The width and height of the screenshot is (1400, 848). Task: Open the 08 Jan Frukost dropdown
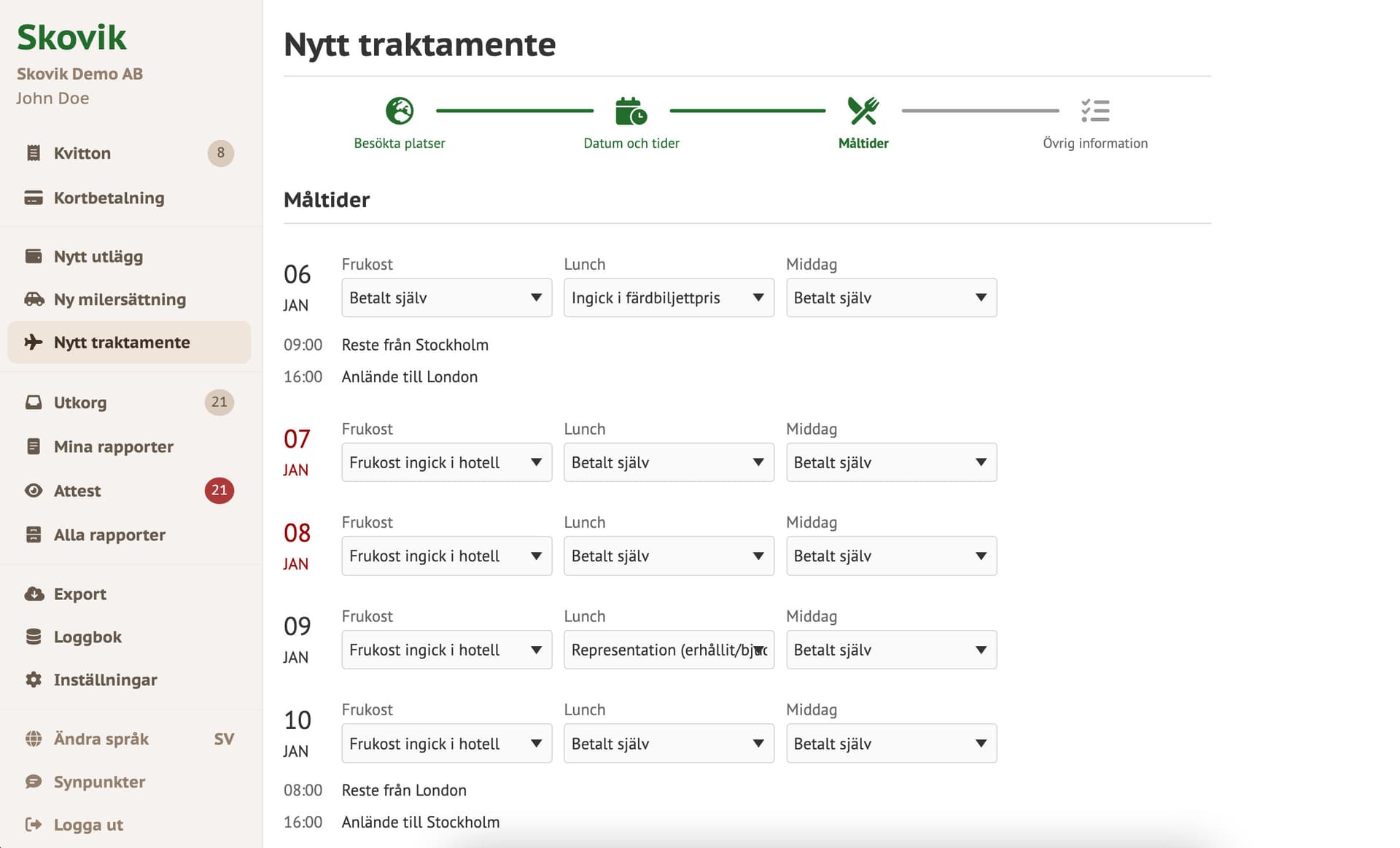point(447,556)
